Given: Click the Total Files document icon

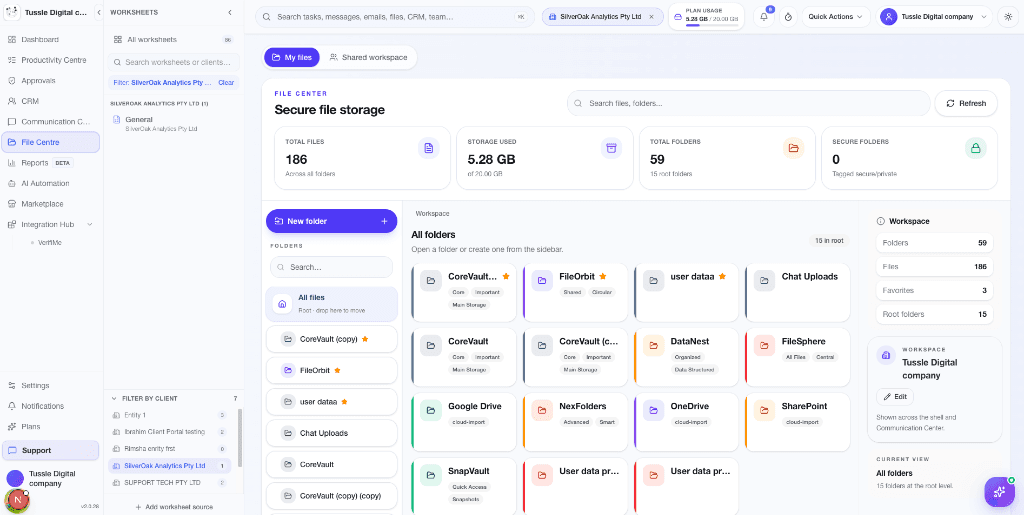Looking at the screenshot, I should 428,148.
